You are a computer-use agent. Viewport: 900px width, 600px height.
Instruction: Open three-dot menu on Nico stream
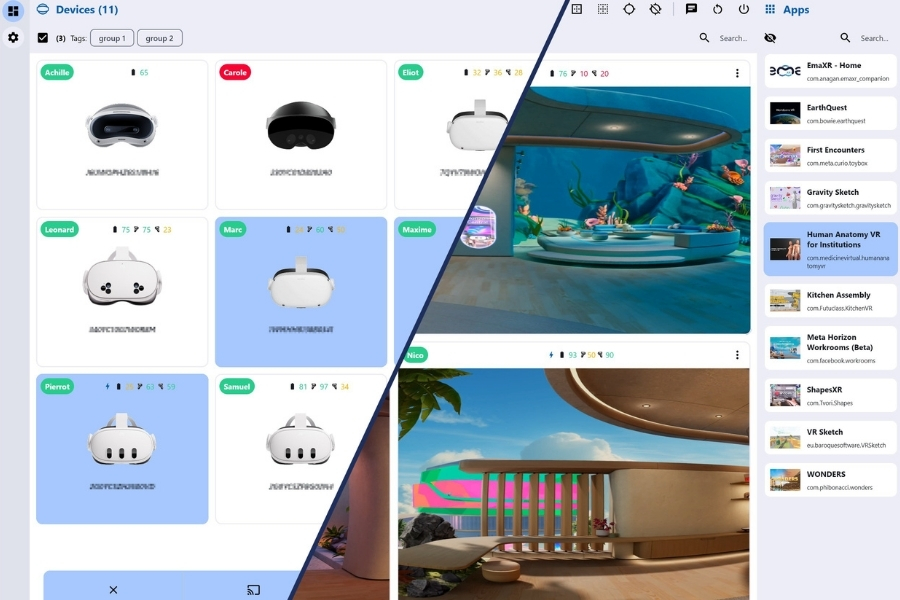737,355
